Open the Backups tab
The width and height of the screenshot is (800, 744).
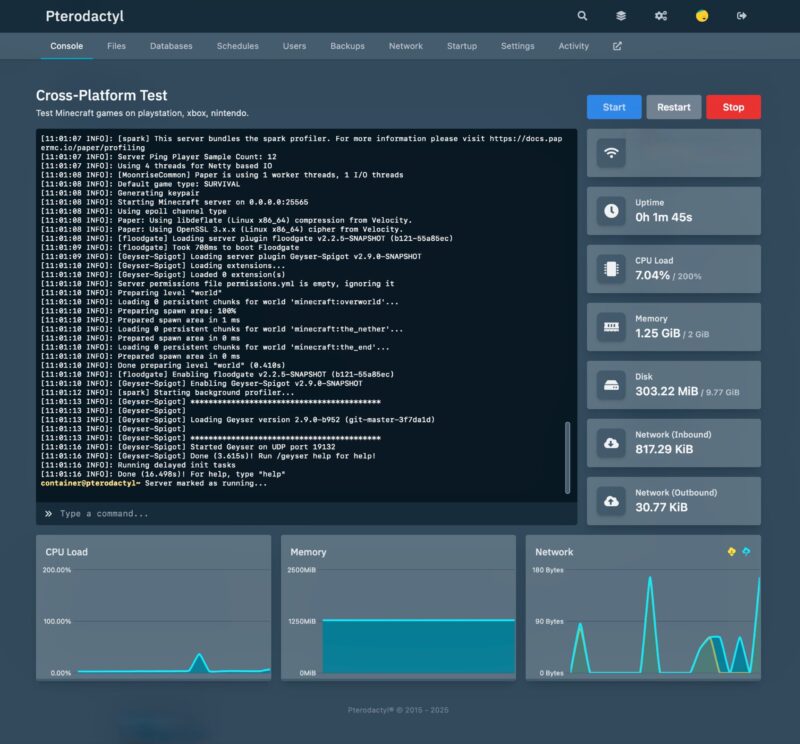pos(347,46)
